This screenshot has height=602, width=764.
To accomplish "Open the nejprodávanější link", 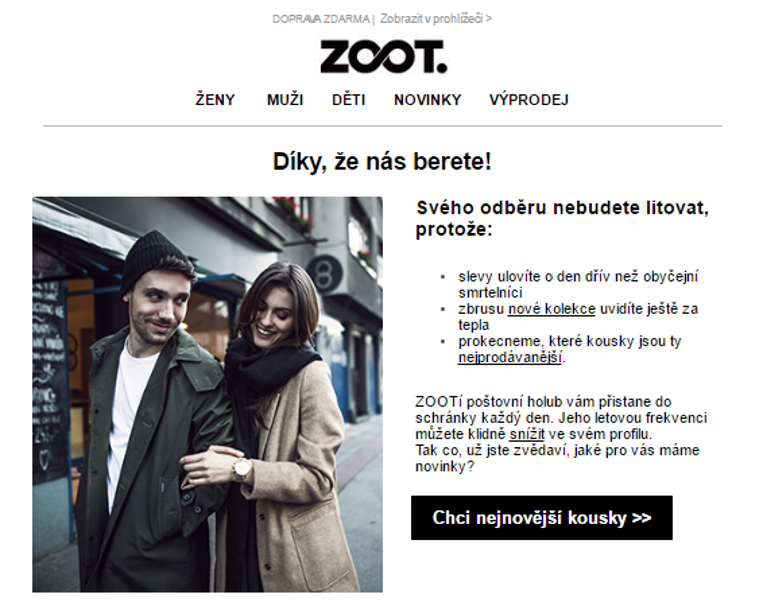I will pyautogui.click(x=510, y=357).
